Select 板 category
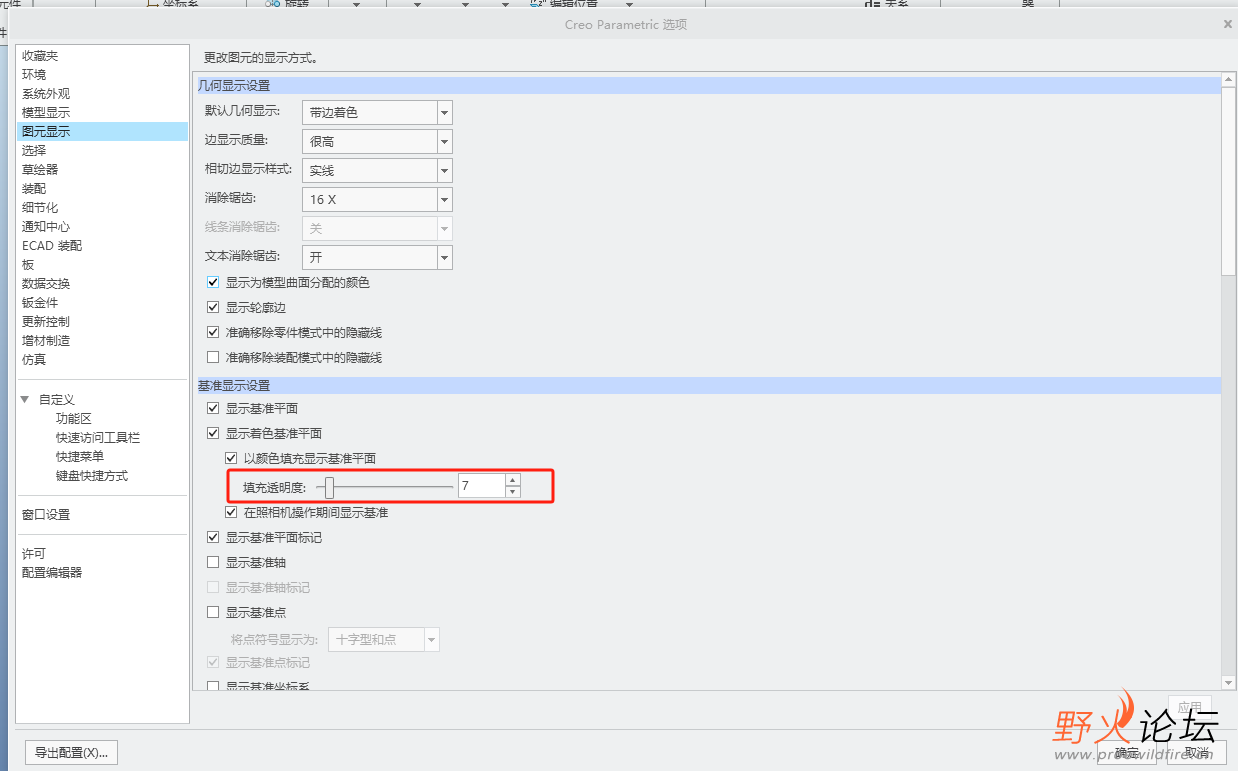This screenshot has width=1238, height=771. click(28, 265)
